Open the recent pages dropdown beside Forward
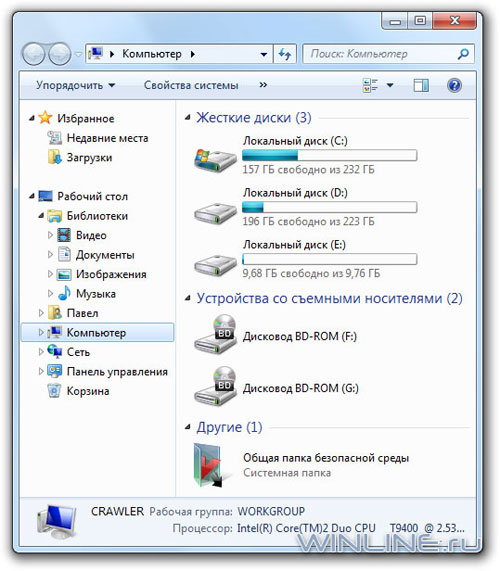Viewport: 500px width, 571px height. 78,54
